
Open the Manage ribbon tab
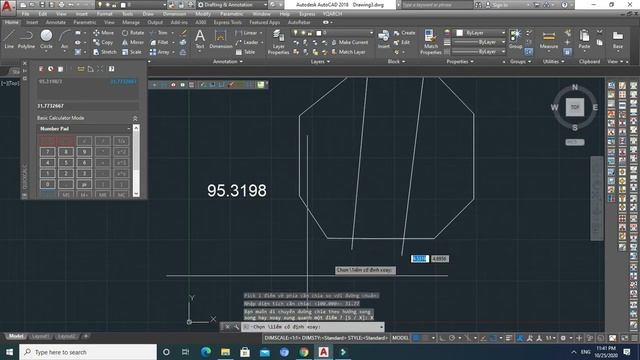tap(131, 22)
